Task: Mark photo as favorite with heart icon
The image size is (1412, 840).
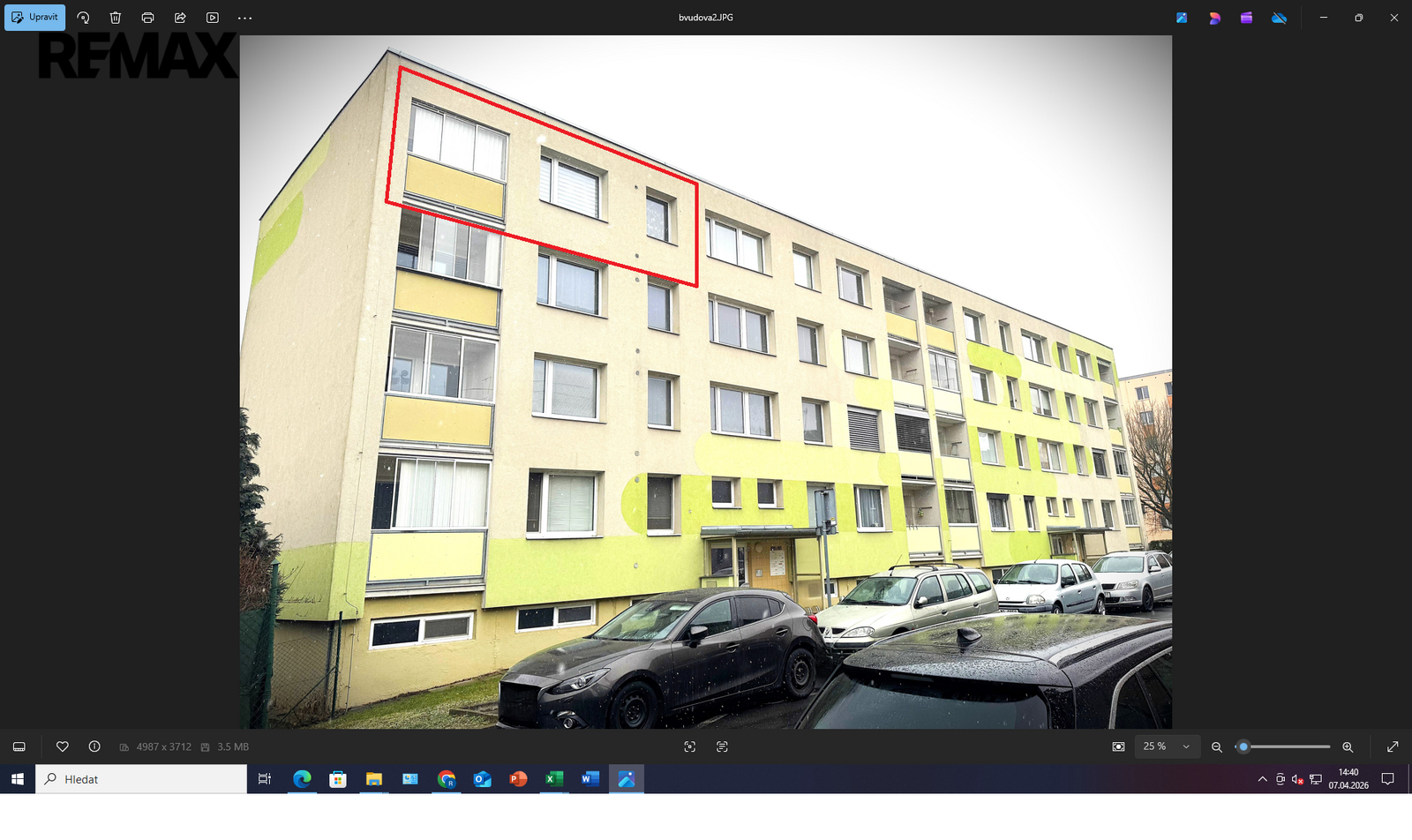Action: click(63, 746)
